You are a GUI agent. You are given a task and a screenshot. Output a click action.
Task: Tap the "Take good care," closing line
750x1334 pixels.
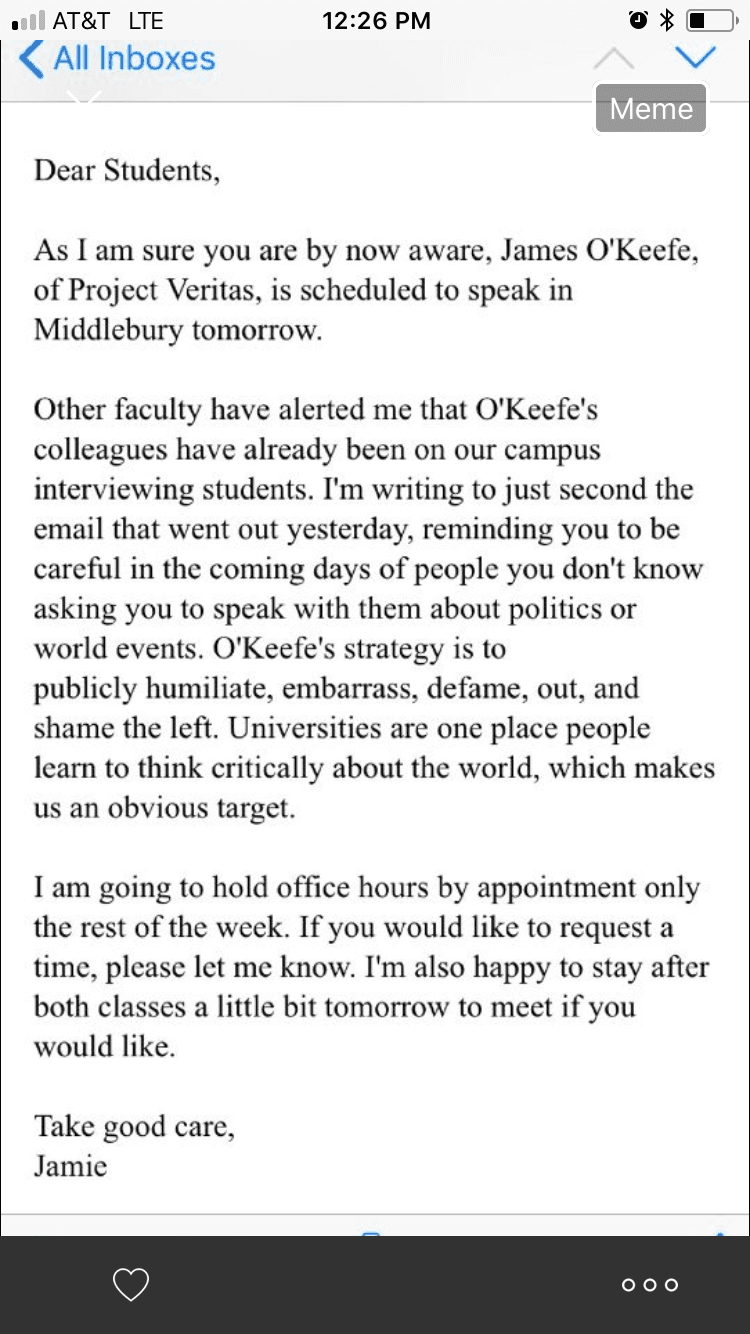tap(135, 1127)
